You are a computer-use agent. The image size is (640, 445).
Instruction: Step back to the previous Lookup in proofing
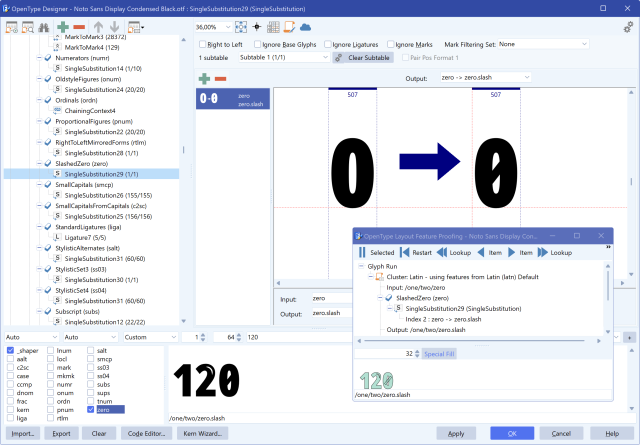pyautogui.click(x=454, y=252)
